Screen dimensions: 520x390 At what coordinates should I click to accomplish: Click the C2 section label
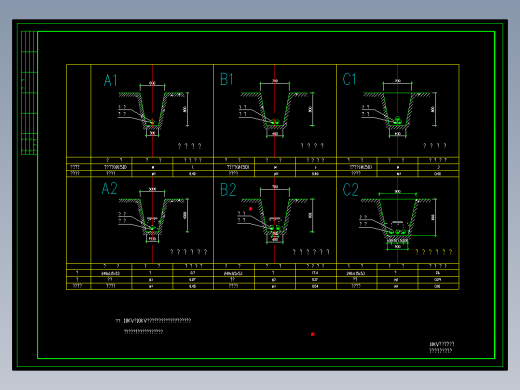coord(350,190)
